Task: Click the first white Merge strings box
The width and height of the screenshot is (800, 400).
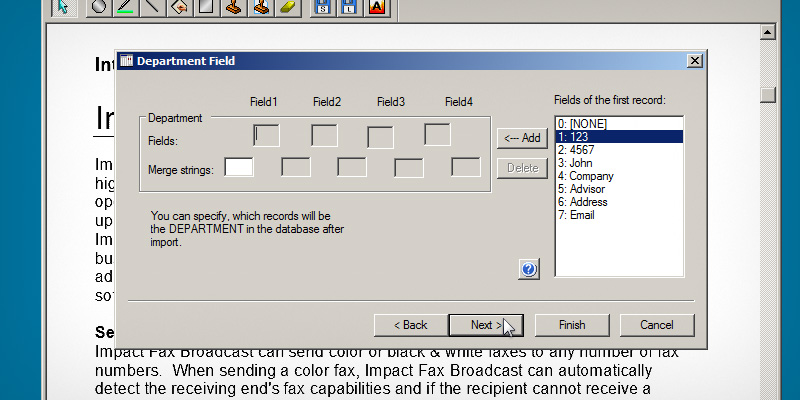Action: [239, 167]
